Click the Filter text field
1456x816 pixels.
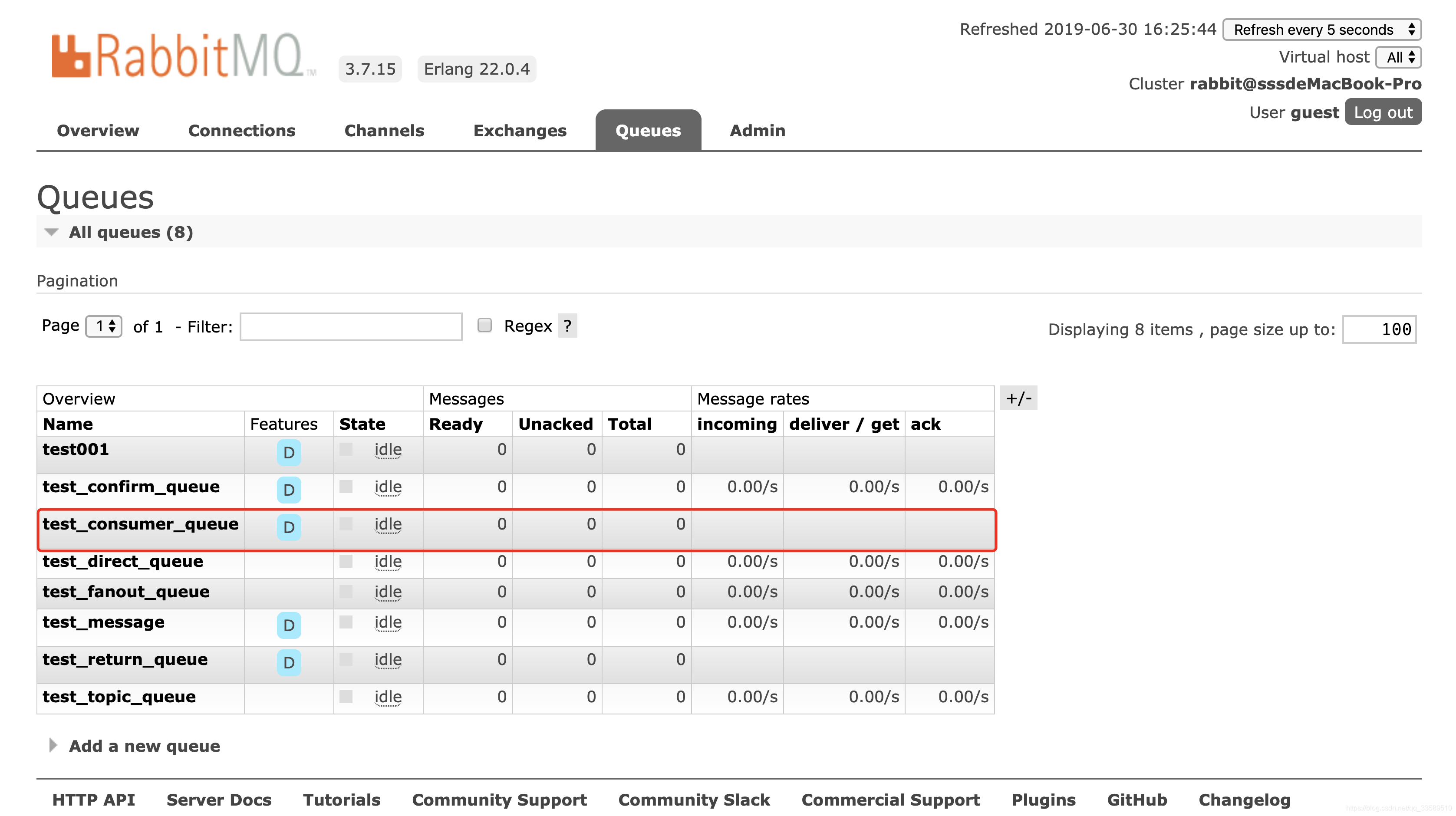351,327
